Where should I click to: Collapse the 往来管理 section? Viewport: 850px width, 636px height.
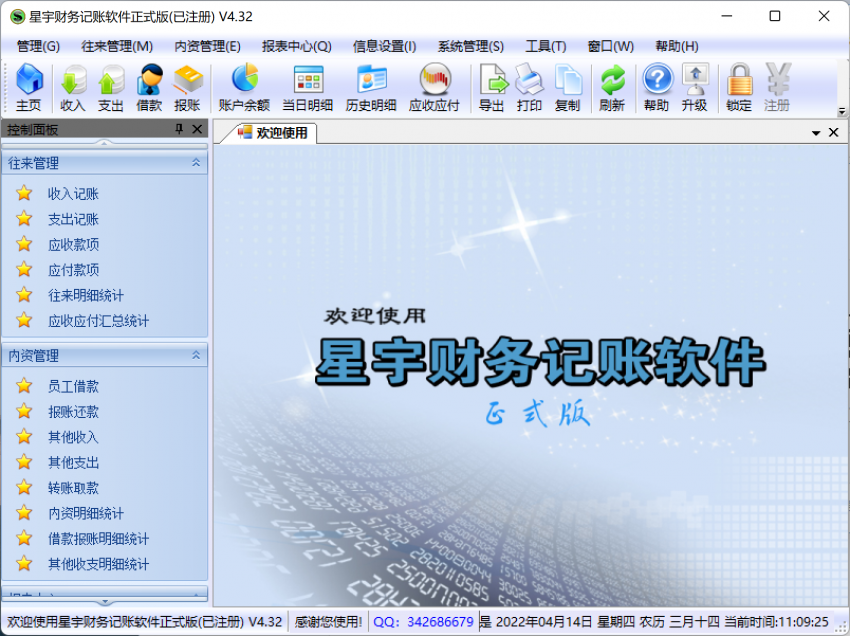(196, 162)
